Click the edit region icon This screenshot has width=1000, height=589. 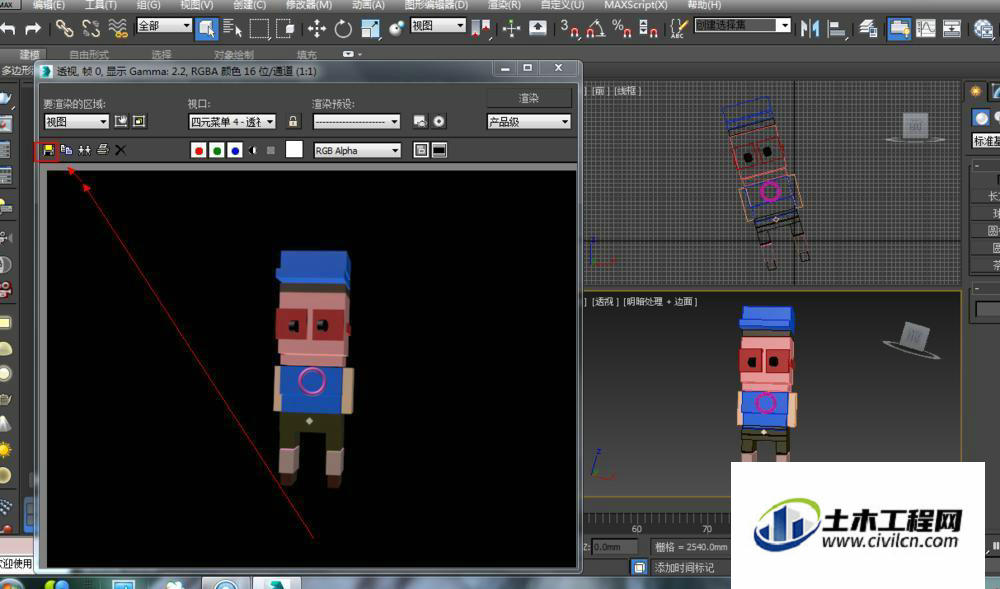tap(121, 121)
